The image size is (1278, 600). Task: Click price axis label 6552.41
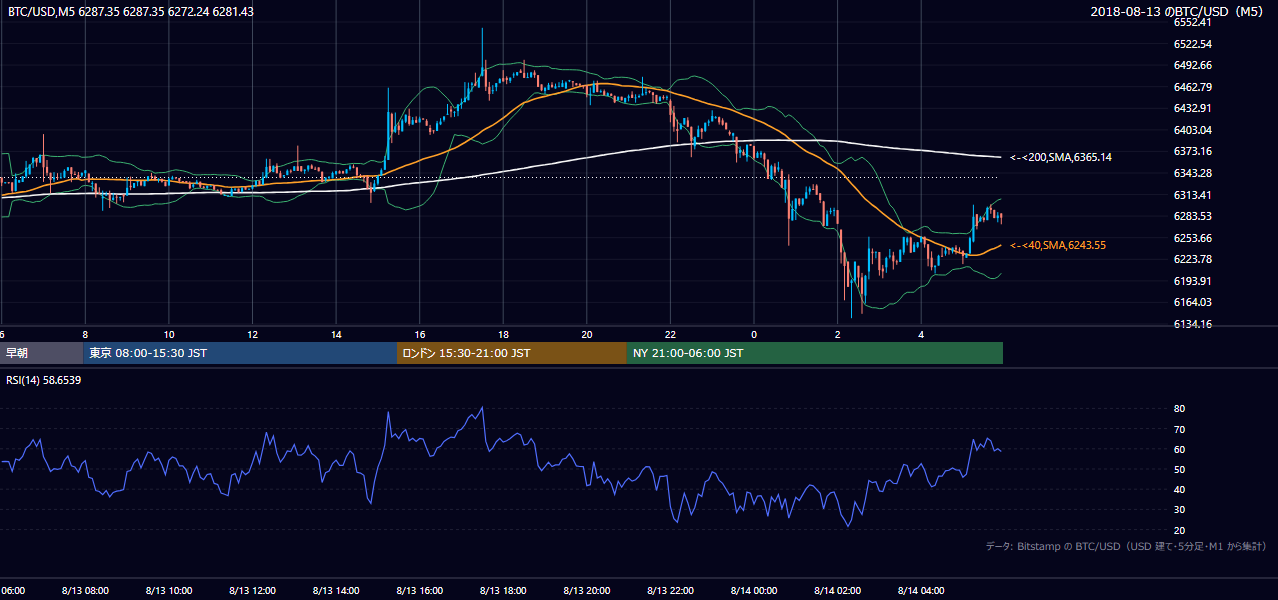point(1193,22)
